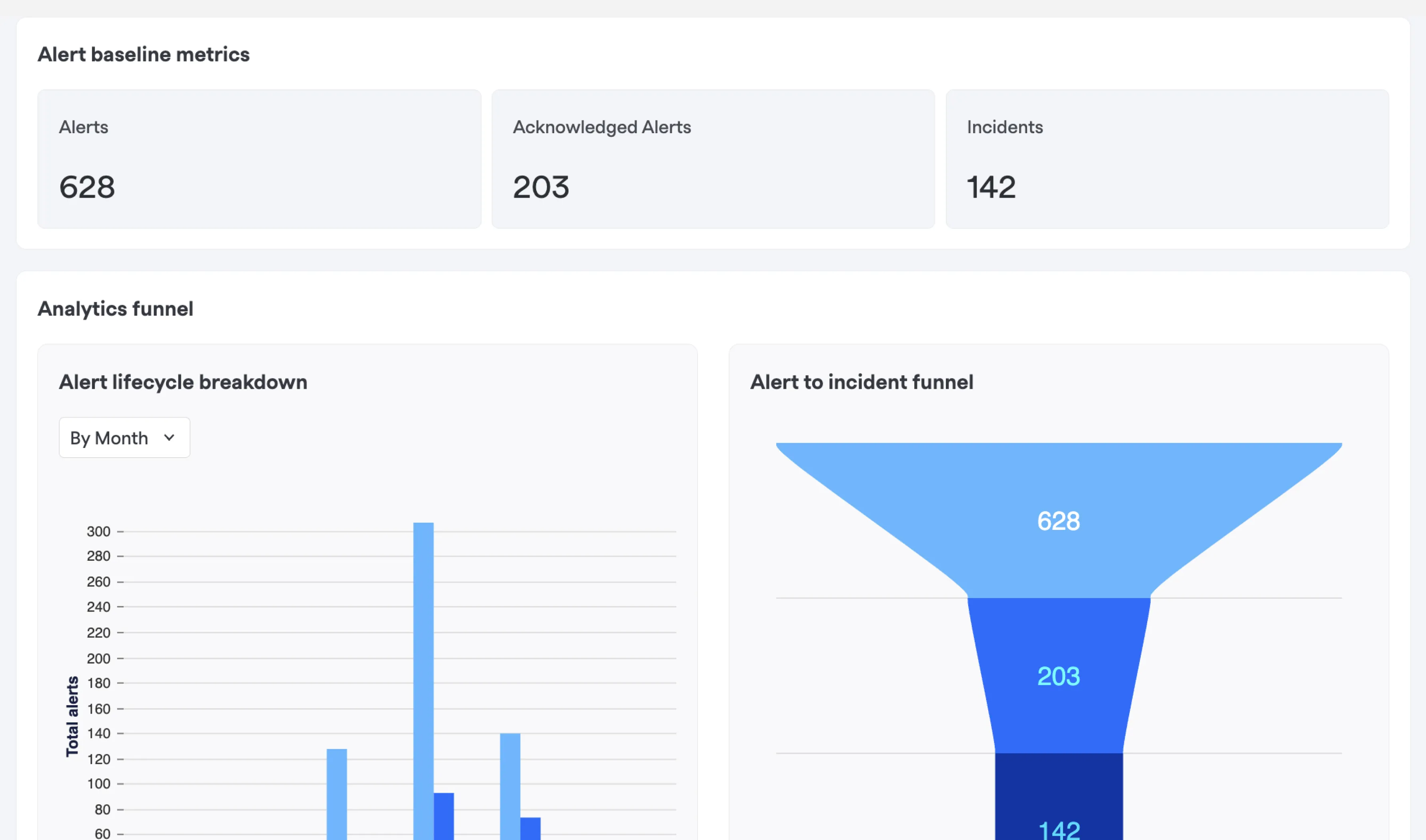
Task: Click the 300 tick label on y-axis
Action: 98,532
